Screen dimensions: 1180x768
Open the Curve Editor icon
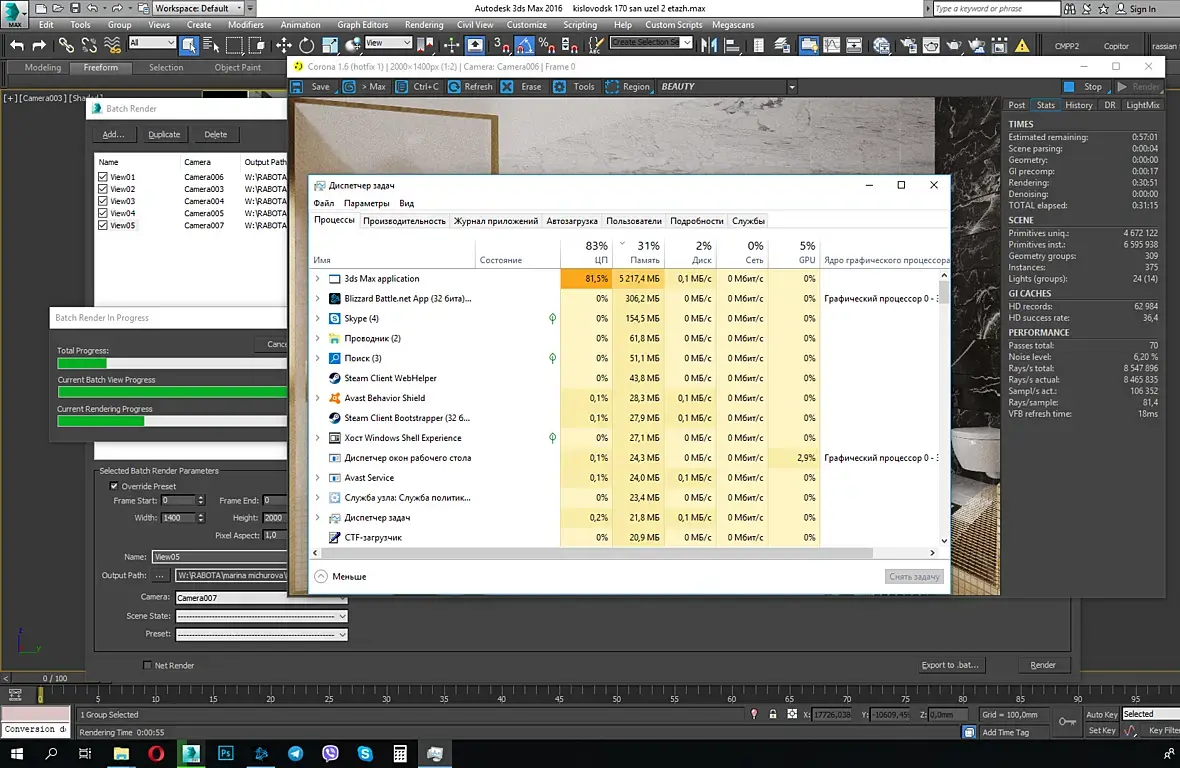(x=832, y=46)
